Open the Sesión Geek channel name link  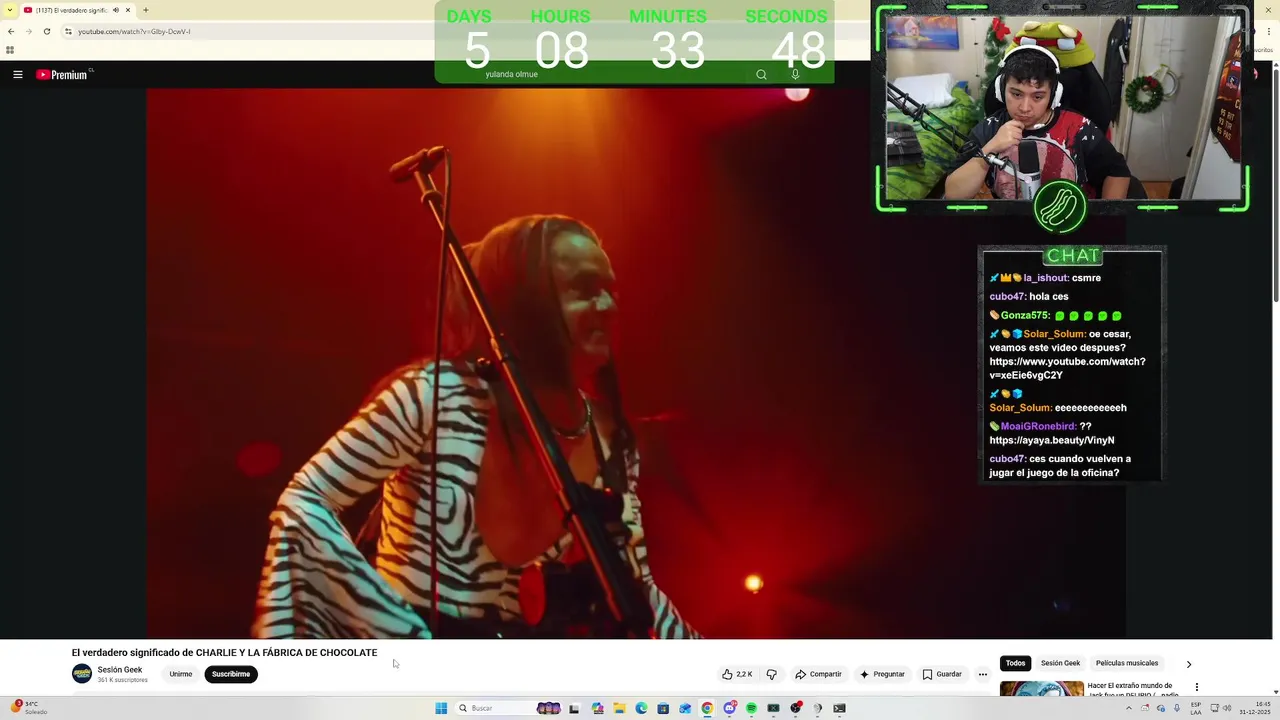pos(120,670)
